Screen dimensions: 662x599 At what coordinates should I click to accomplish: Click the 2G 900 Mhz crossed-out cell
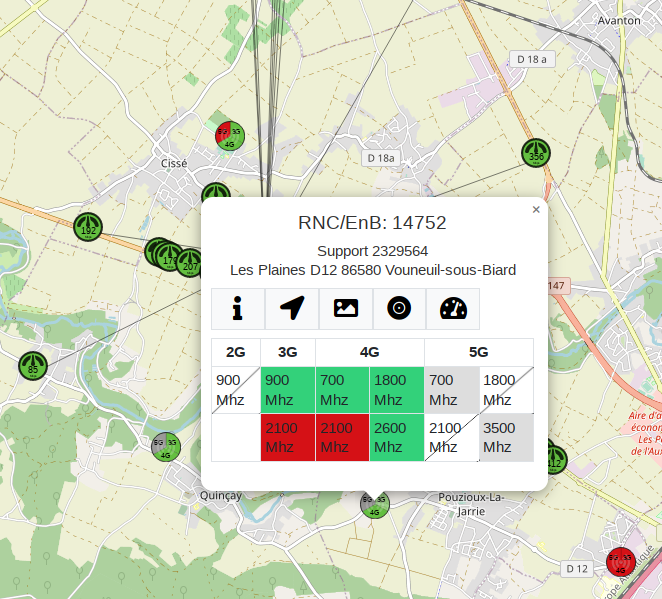(x=236, y=390)
